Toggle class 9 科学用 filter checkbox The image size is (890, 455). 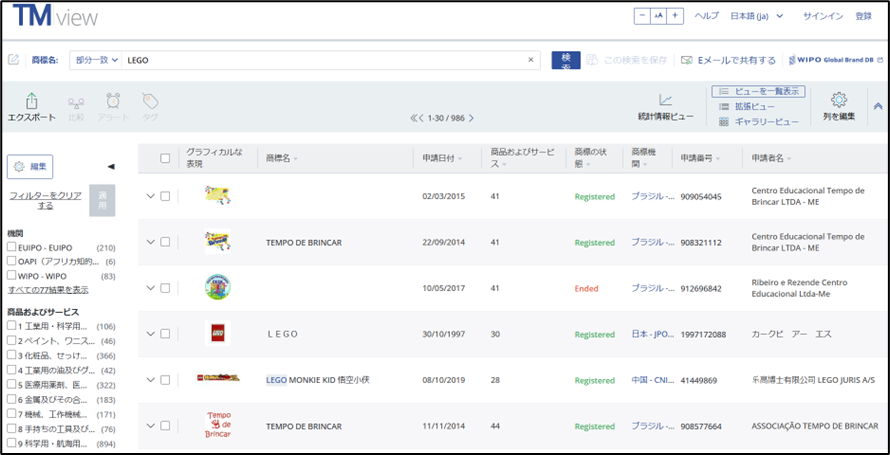11,444
